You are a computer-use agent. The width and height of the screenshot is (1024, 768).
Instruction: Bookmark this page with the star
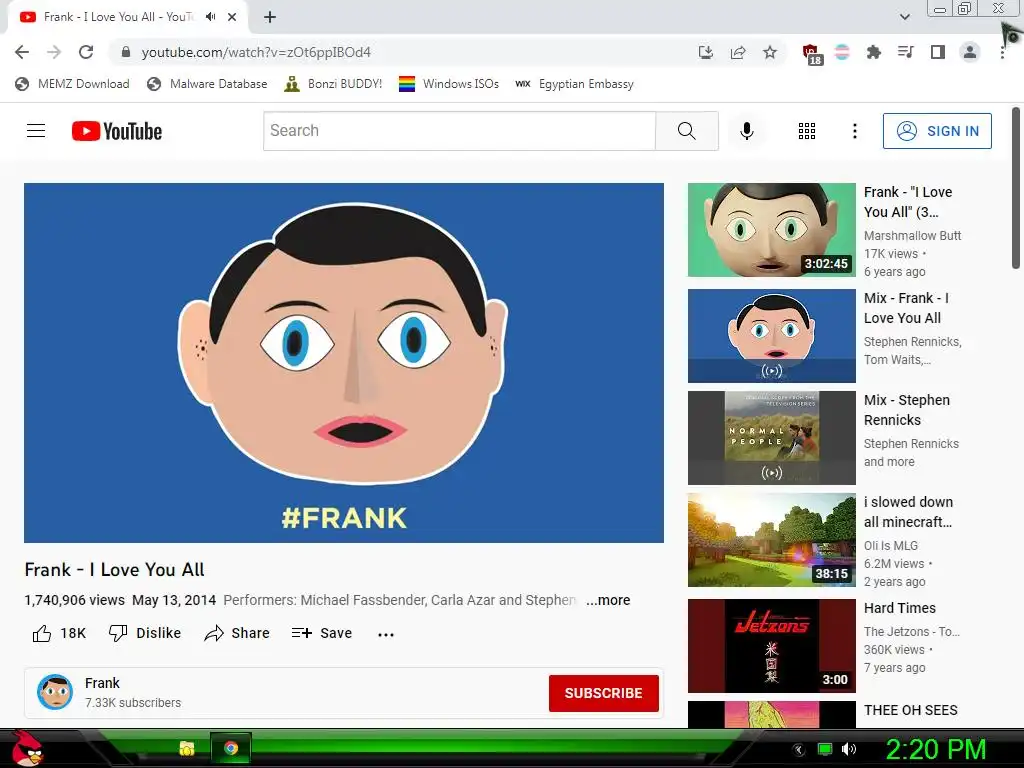pyautogui.click(x=770, y=52)
